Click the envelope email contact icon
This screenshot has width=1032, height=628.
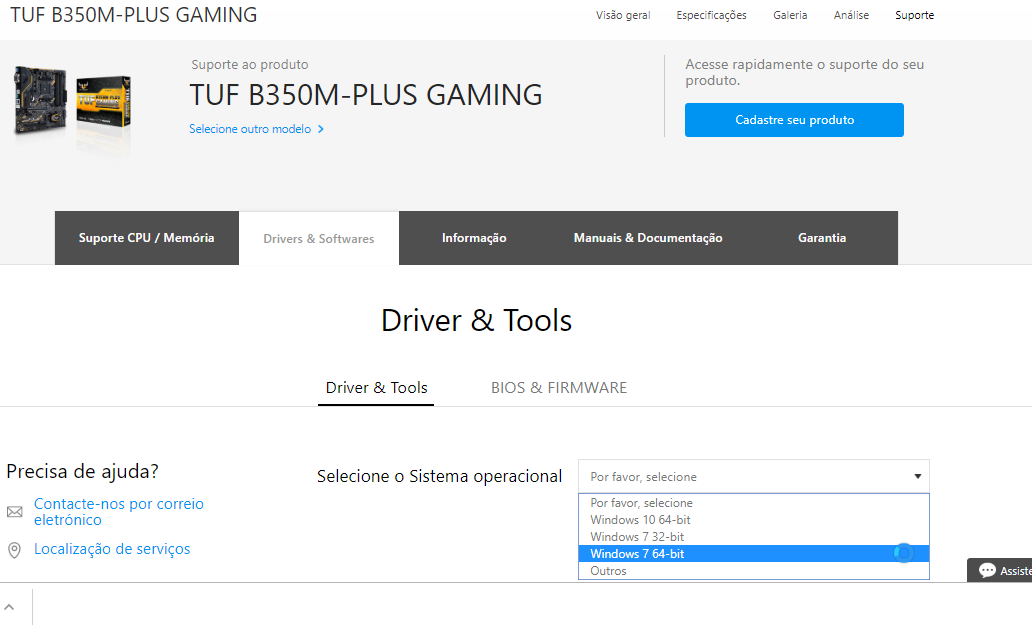14,512
